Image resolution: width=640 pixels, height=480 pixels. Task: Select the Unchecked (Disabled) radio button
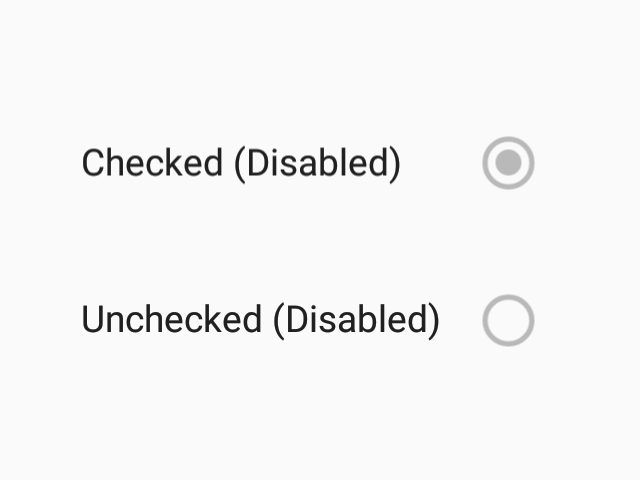(x=508, y=321)
